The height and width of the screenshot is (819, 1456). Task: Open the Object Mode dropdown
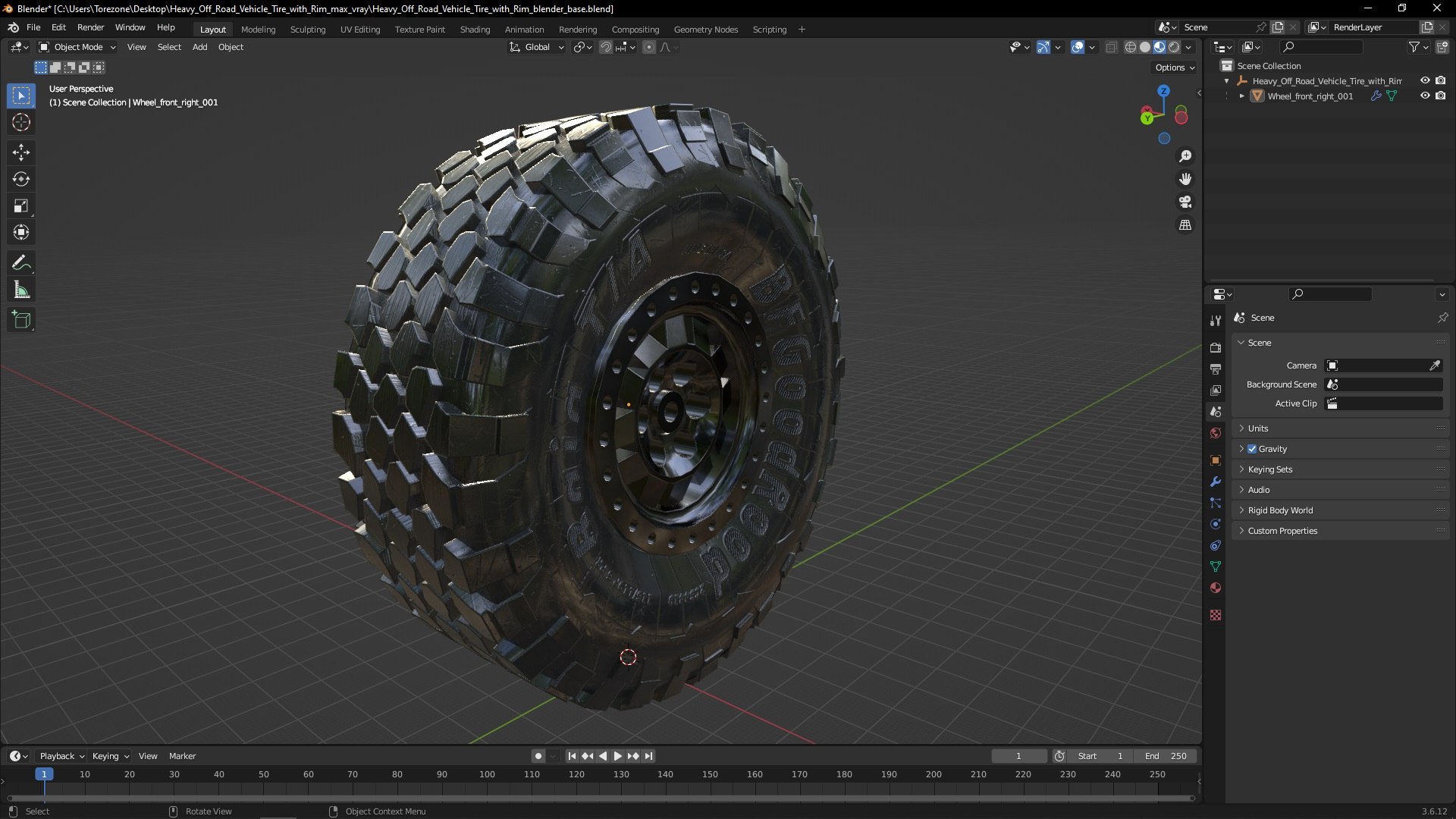click(77, 47)
